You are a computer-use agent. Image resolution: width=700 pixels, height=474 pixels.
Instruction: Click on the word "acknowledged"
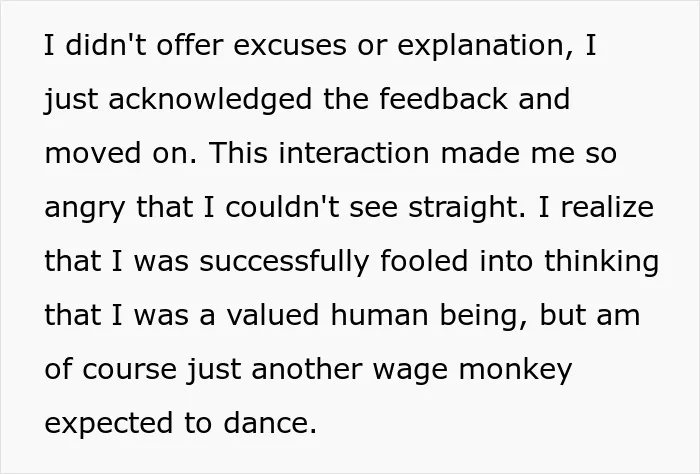210,101
